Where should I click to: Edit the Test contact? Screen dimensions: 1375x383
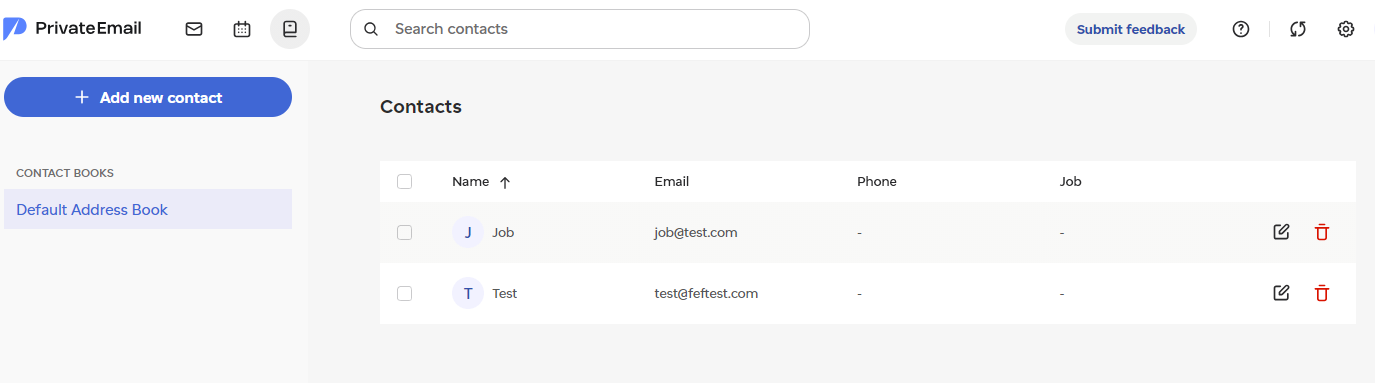(1281, 293)
